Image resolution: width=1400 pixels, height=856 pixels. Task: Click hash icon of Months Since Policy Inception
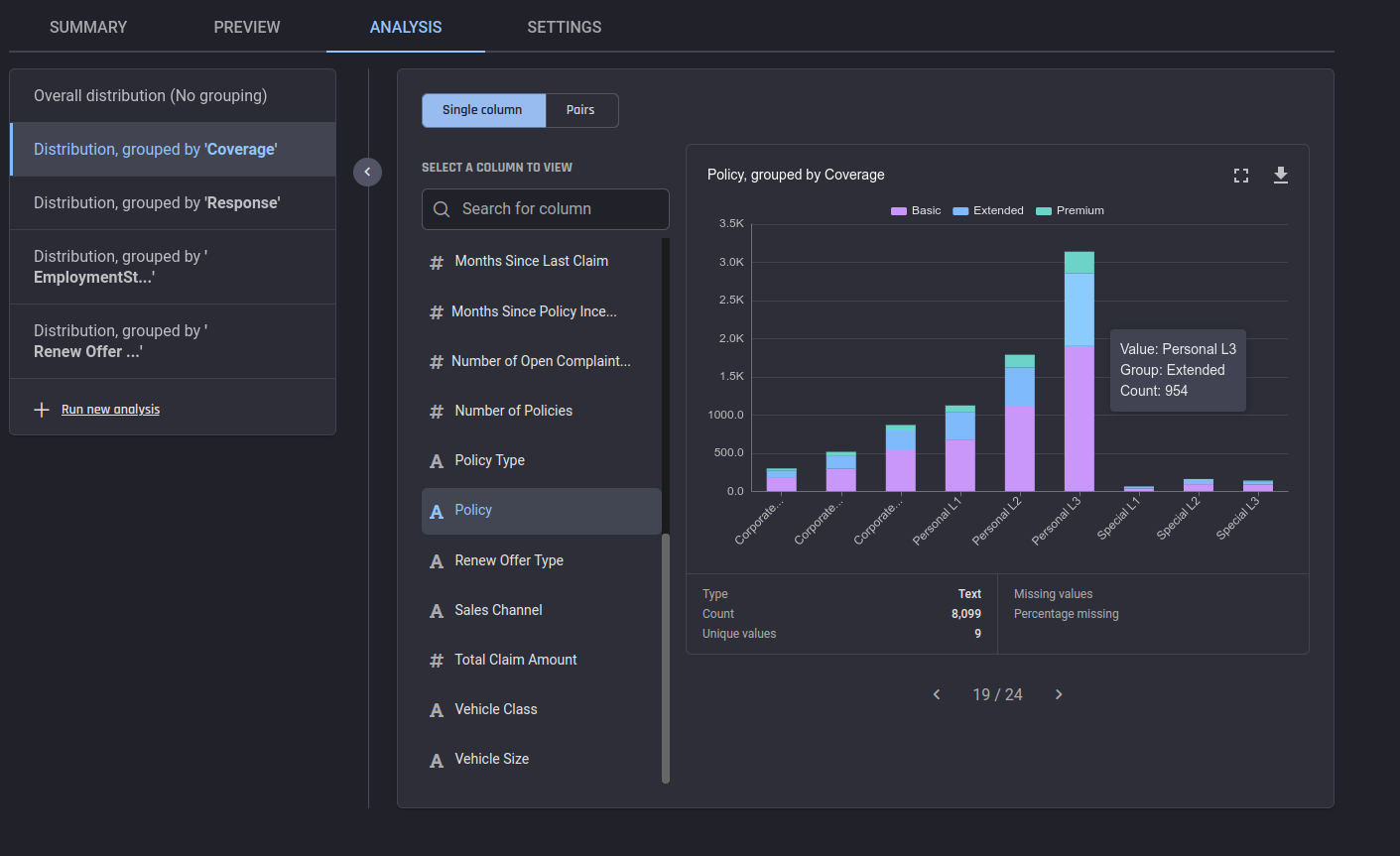click(437, 312)
